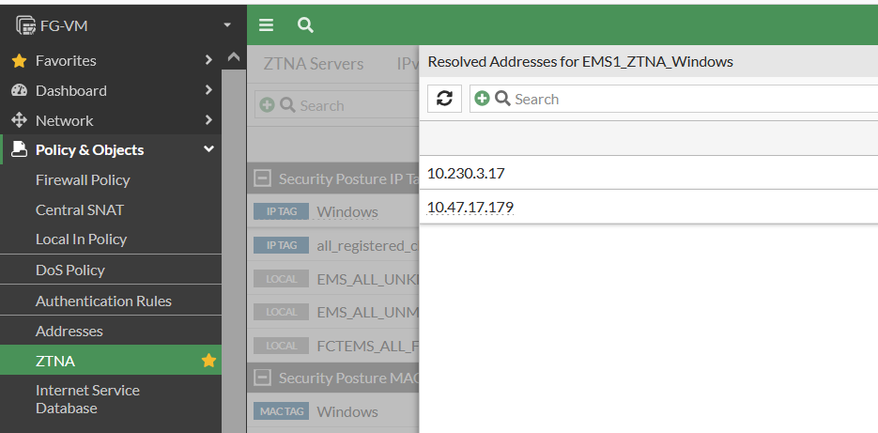Click the magnifier search icon in green header

tap(305, 25)
